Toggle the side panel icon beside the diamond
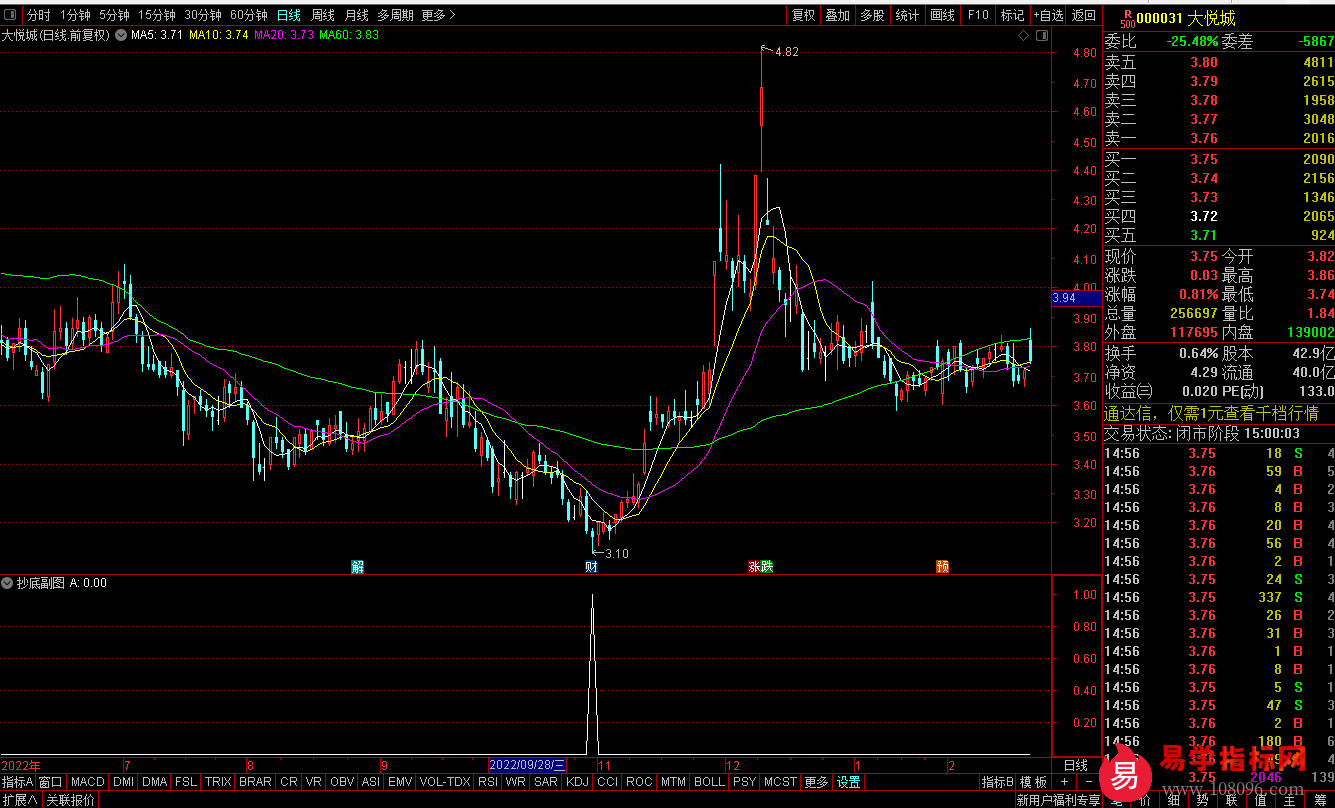Screen dimensions: 1335x808 tap(1042, 35)
